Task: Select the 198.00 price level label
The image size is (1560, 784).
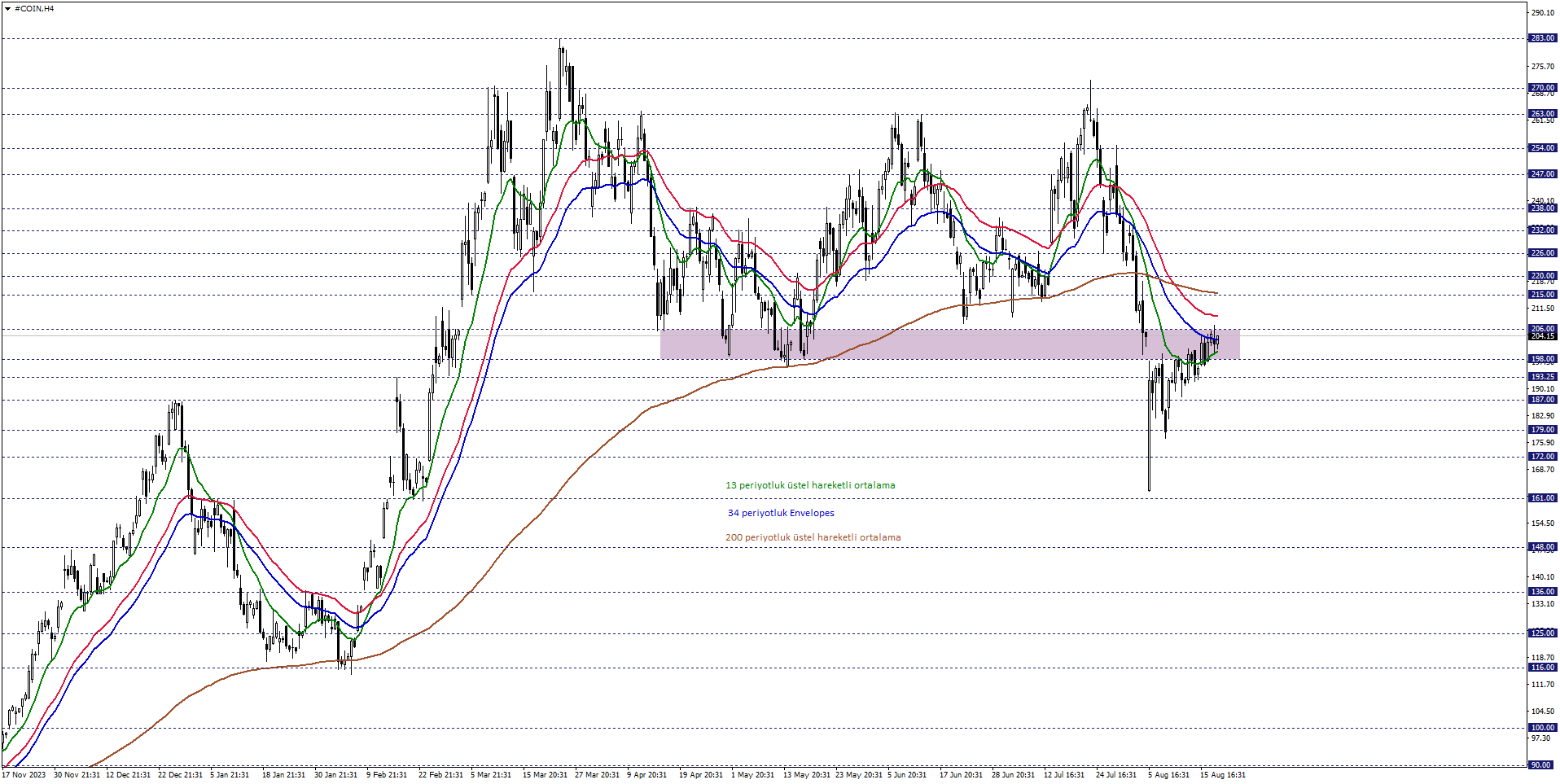Action: 1542,359
